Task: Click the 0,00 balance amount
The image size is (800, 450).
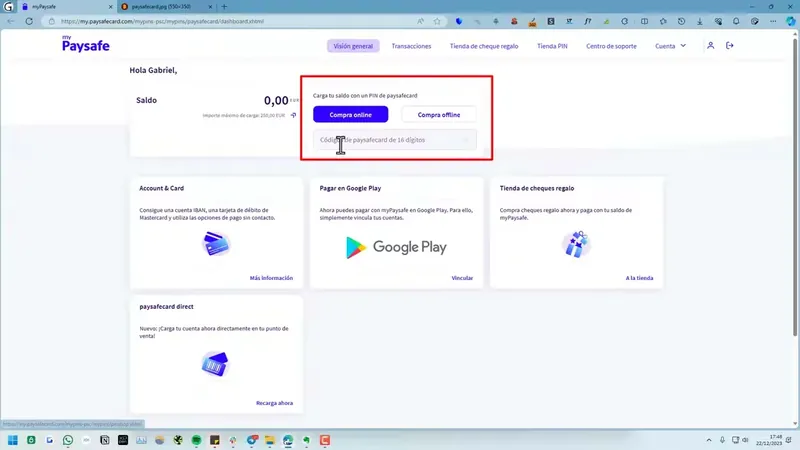Action: [x=276, y=101]
